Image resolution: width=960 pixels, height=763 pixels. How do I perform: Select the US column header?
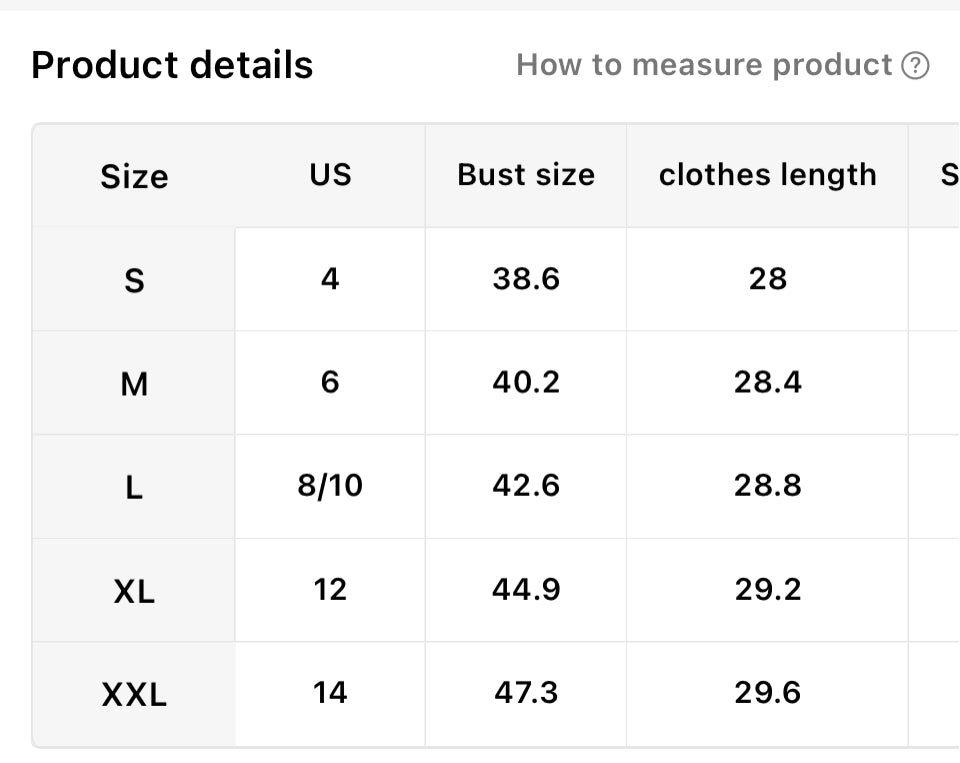330,175
